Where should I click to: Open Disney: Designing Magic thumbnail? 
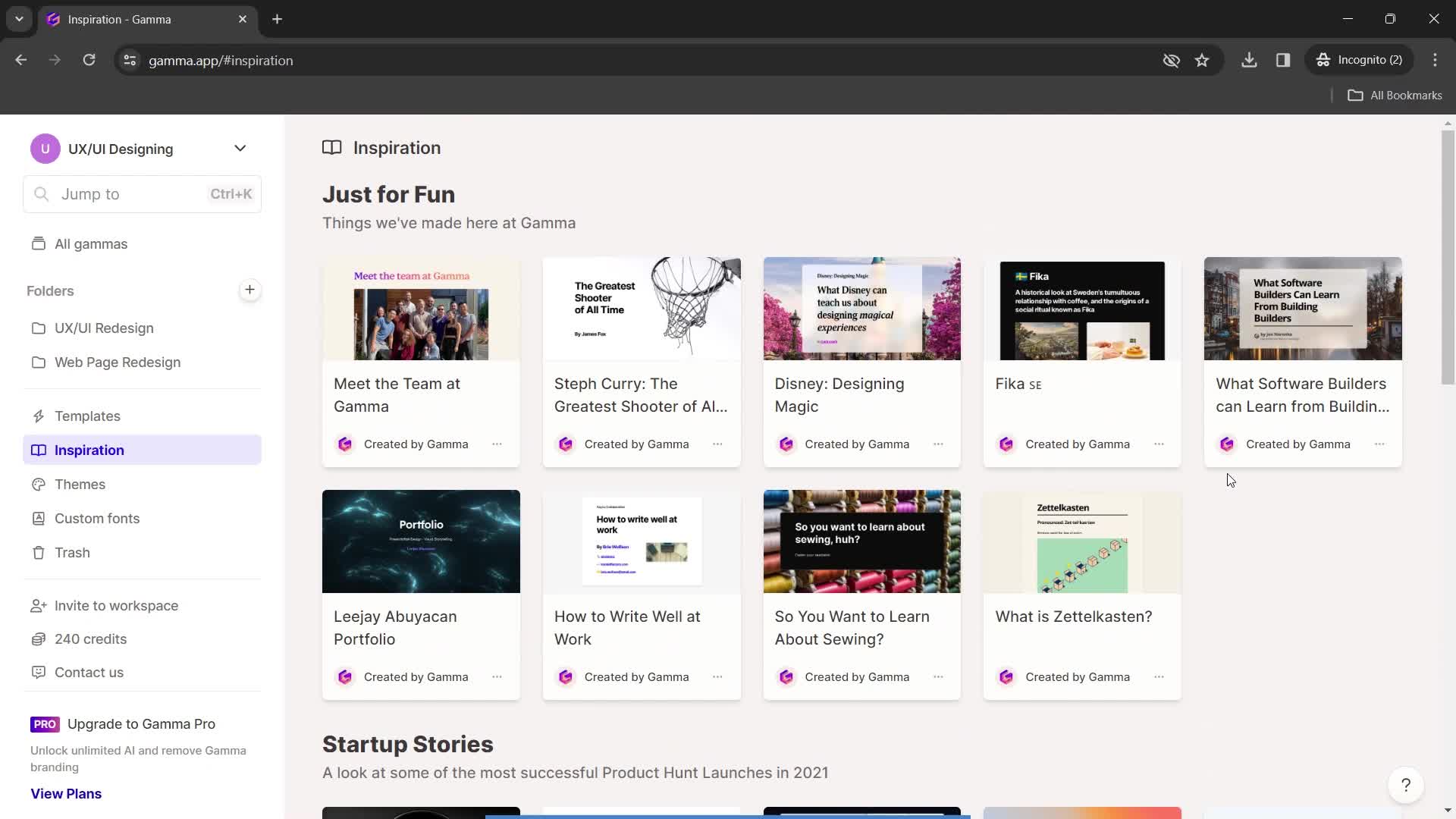(862, 309)
